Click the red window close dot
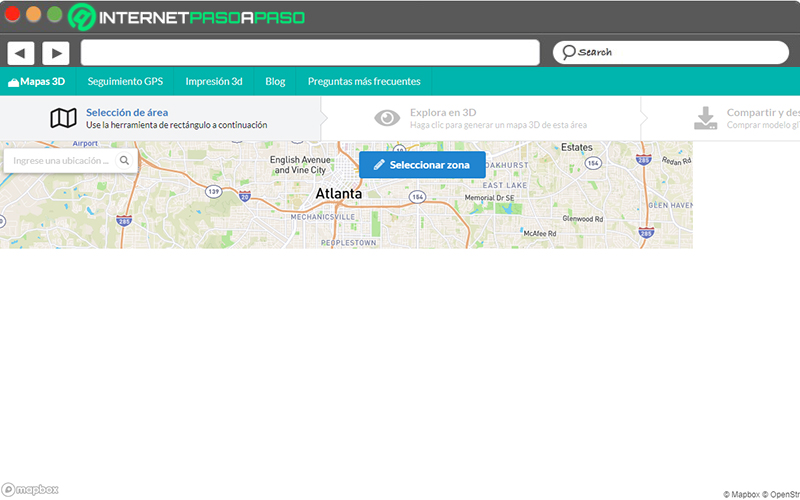The width and height of the screenshot is (800, 500). (12, 14)
